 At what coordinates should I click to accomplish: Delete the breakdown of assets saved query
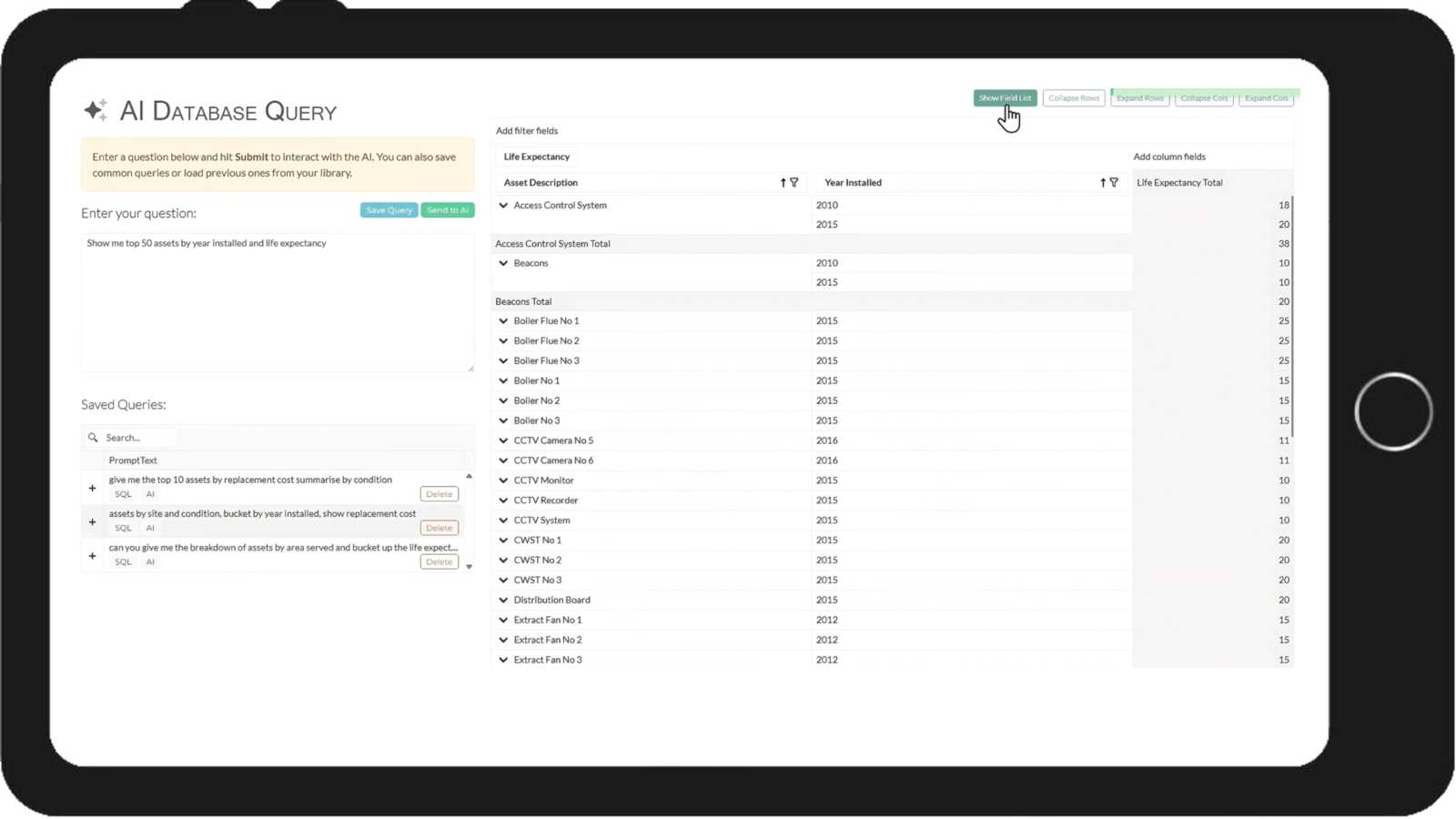coord(439,561)
